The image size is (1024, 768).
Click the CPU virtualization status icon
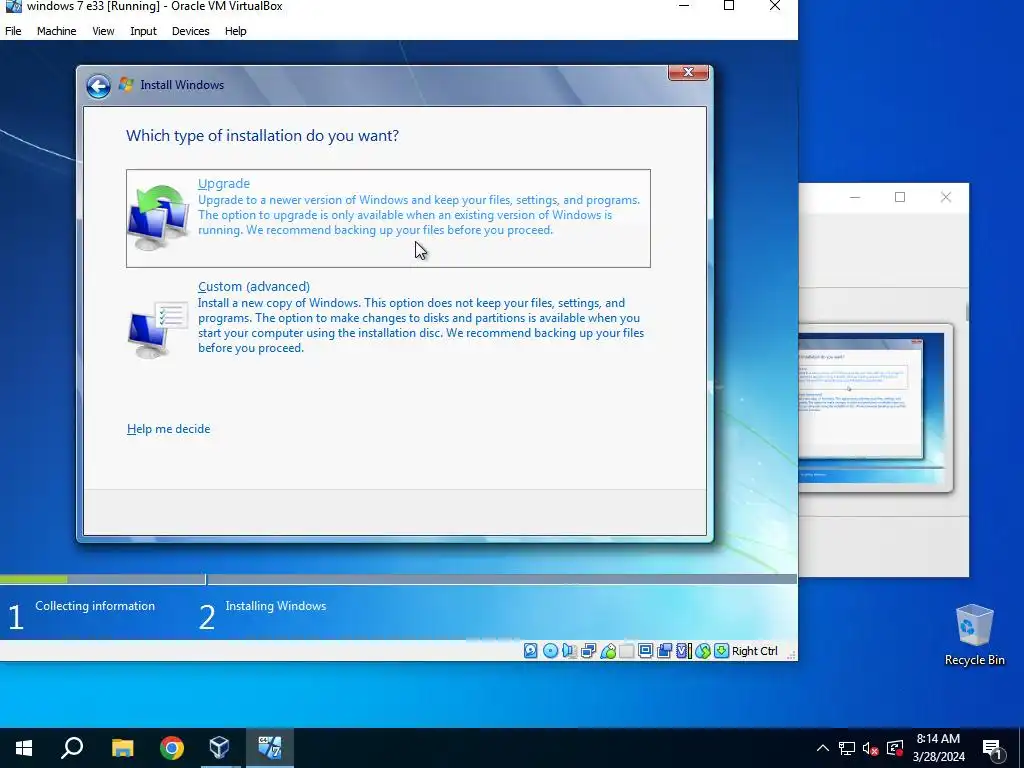point(684,650)
